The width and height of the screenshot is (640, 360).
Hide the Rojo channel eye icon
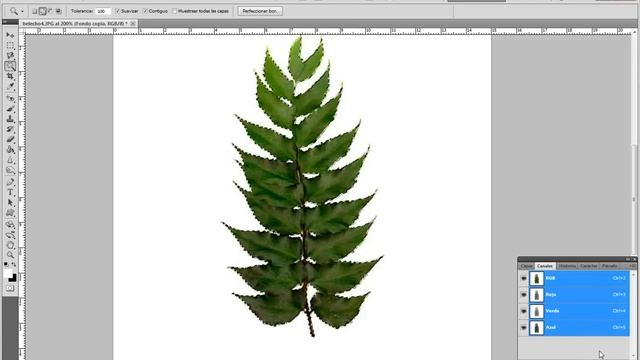(x=524, y=295)
